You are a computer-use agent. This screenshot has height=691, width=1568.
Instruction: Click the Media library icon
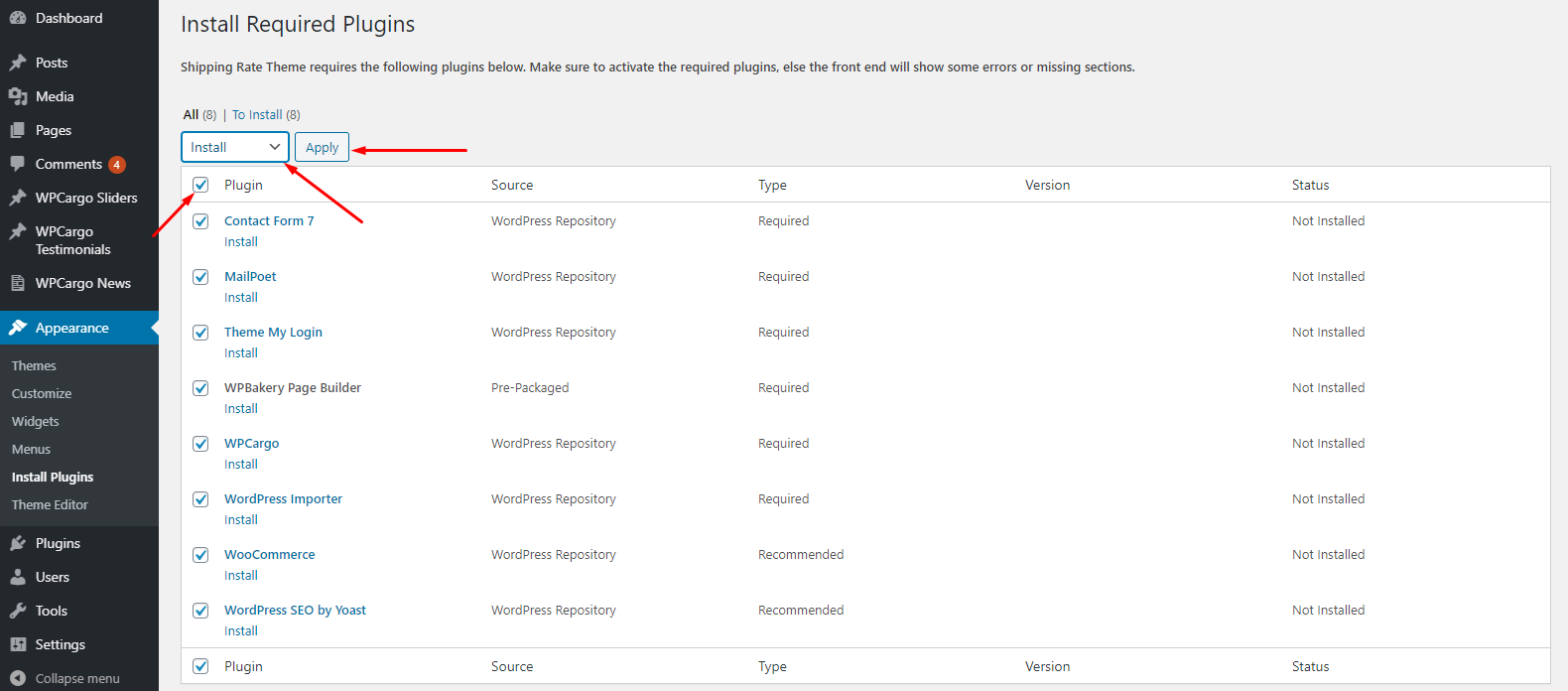(18, 96)
